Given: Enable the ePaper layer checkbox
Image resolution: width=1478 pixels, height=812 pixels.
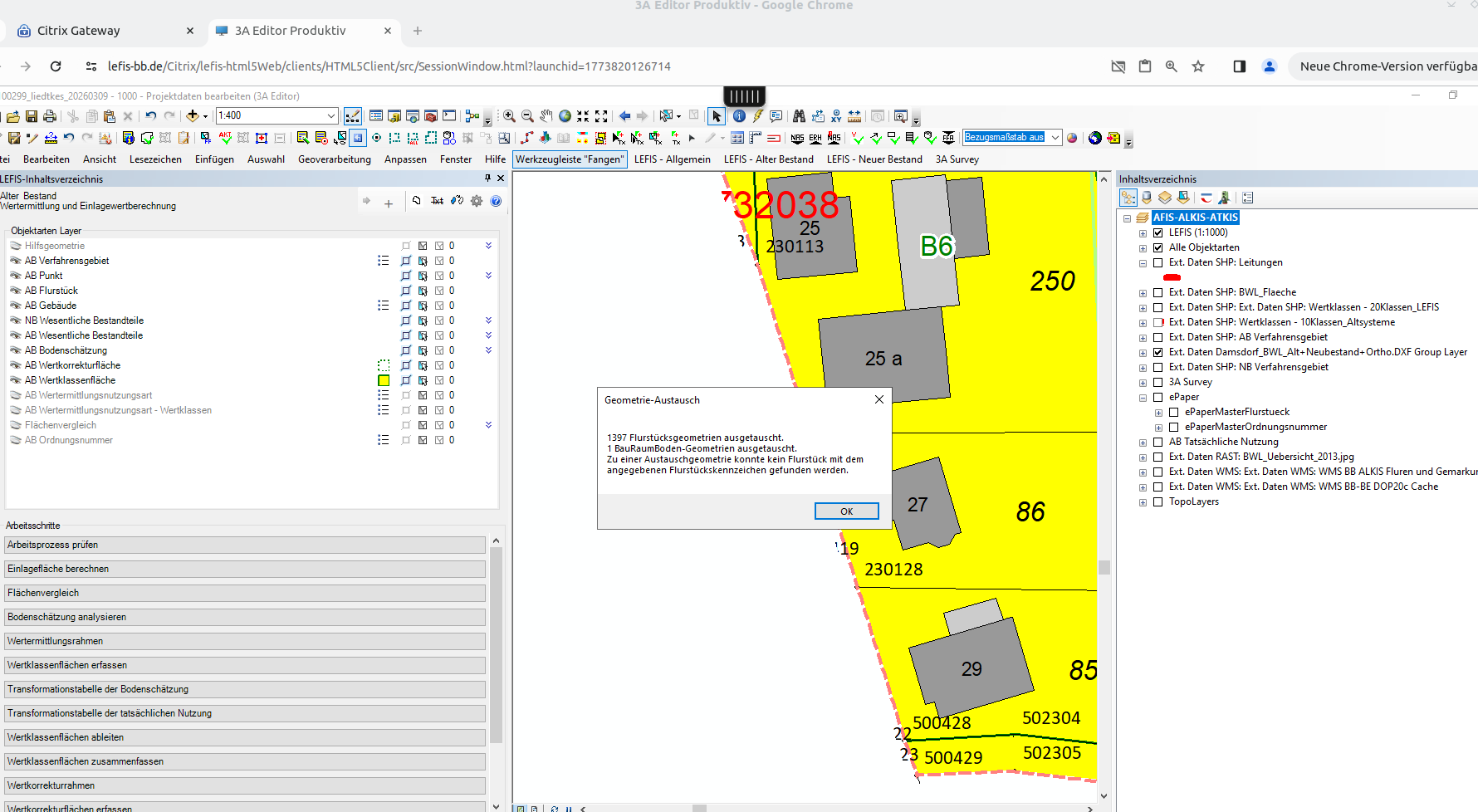Looking at the screenshot, I should click(1157, 397).
